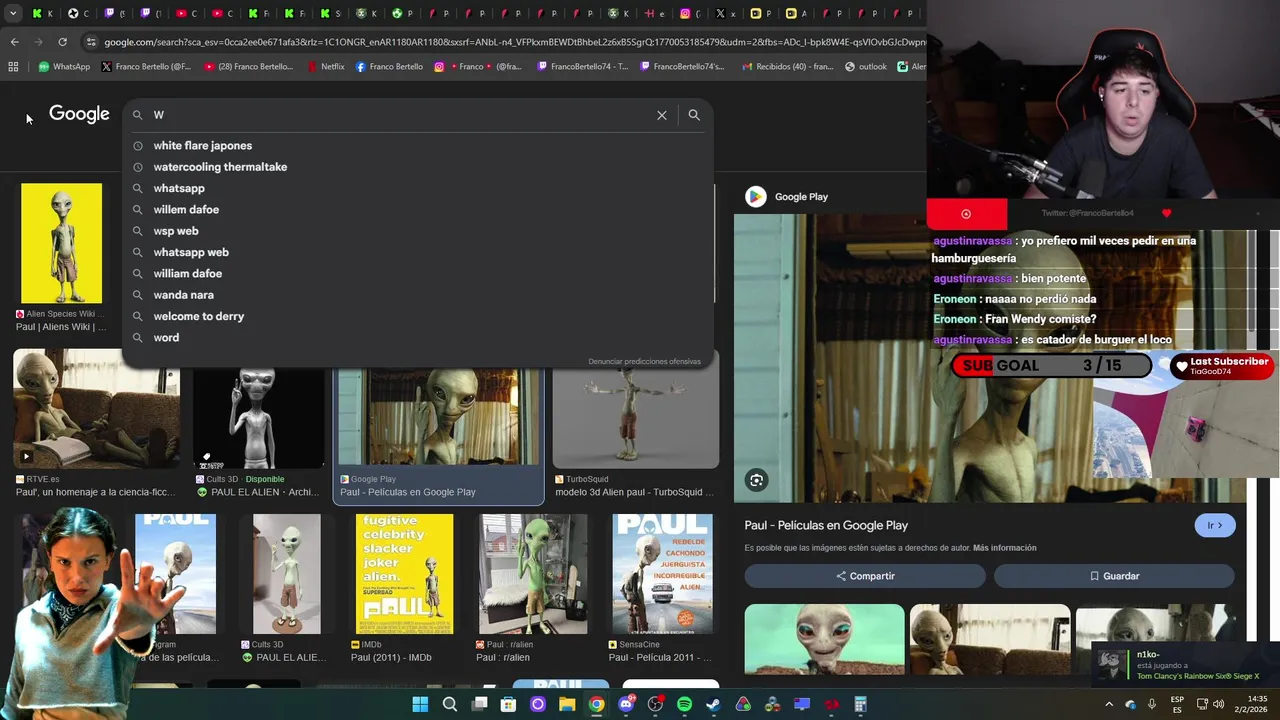Open the green r/alien Paul thumbnail
Viewport: 1280px width, 720px height.
point(533,574)
